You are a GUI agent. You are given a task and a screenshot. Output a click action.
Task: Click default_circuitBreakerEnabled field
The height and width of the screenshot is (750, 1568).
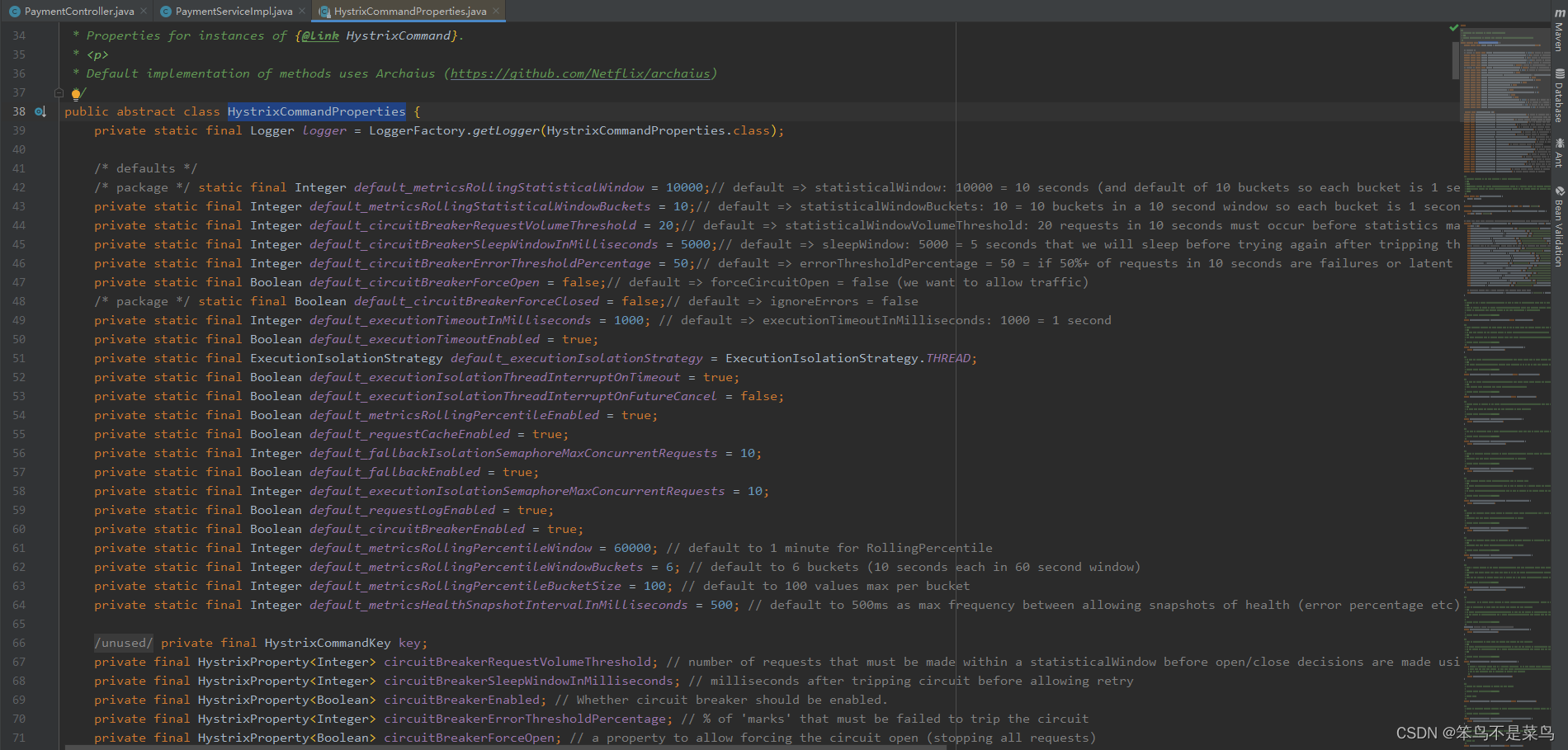coord(417,529)
